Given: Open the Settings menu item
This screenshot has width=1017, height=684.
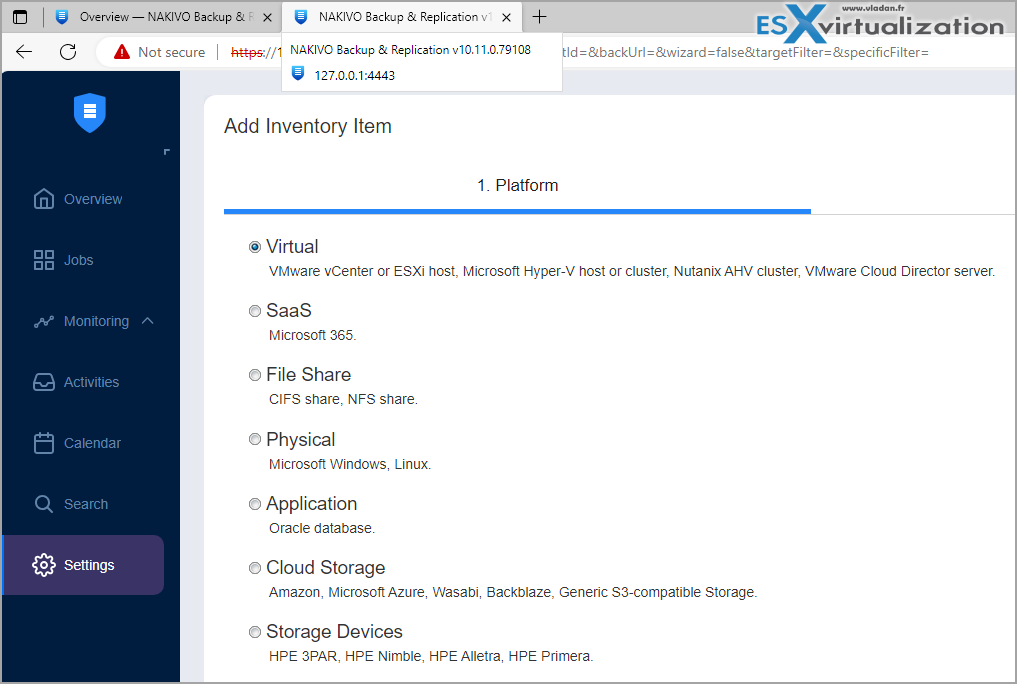Looking at the screenshot, I should tap(82, 565).
